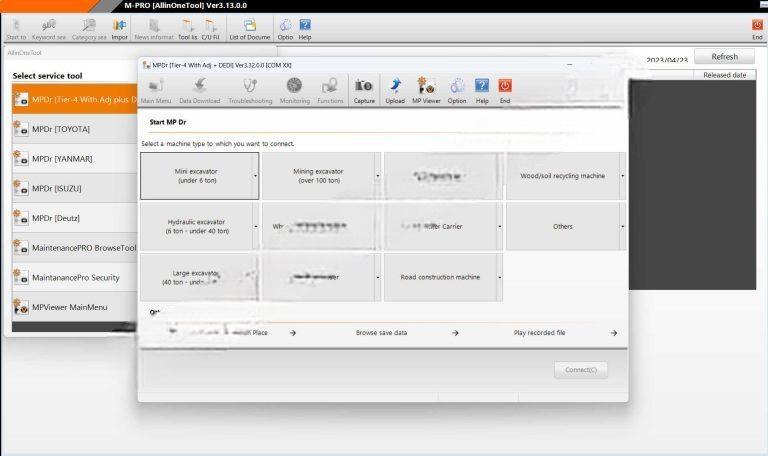Screen dimensions: 768x456
Task: Click the Upload icon in the MPDr toolbar
Action: 395,91
